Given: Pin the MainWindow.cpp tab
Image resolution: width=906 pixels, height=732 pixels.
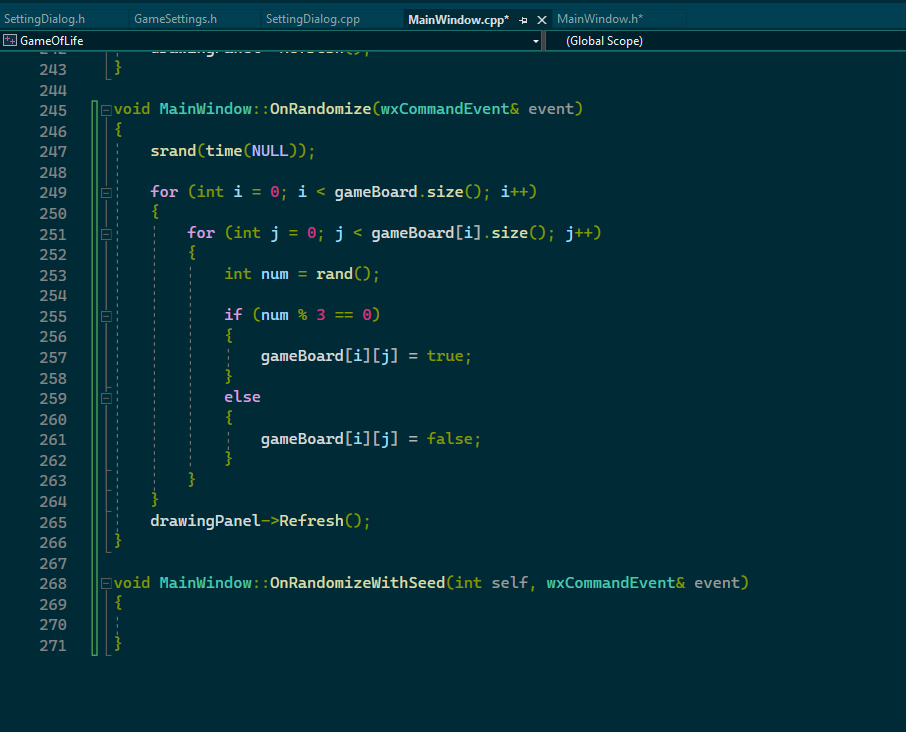Looking at the screenshot, I should [x=525, y=18].
